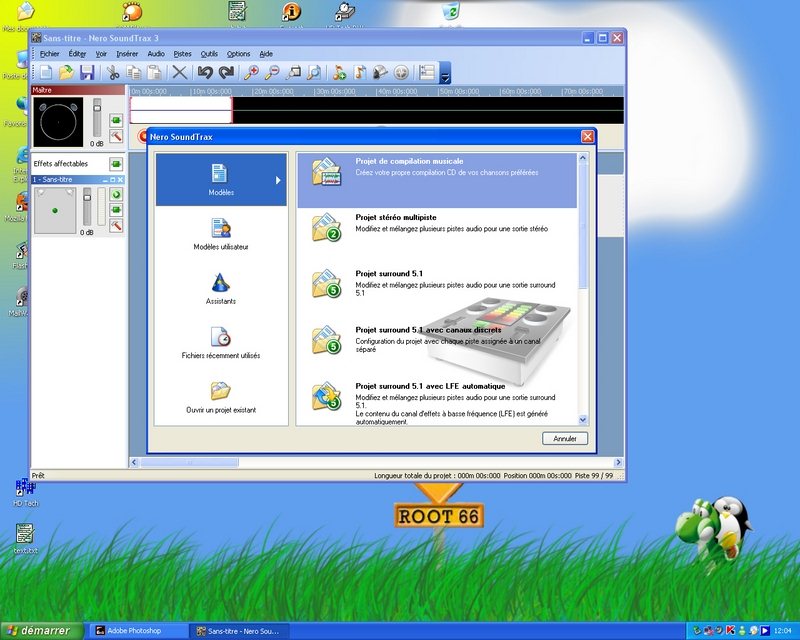
Task: Click the timeline horizontal scrollbar thumb
Action: coord(189,462)
